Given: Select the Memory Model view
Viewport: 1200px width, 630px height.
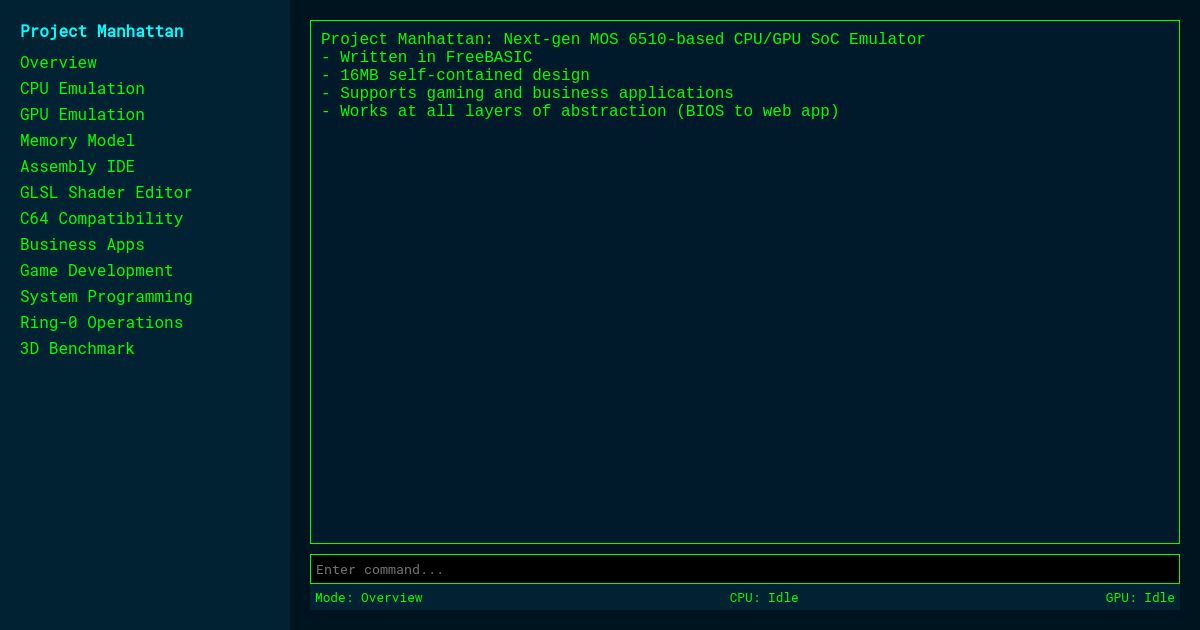Looking at the screenshot, I should [77, 140].
